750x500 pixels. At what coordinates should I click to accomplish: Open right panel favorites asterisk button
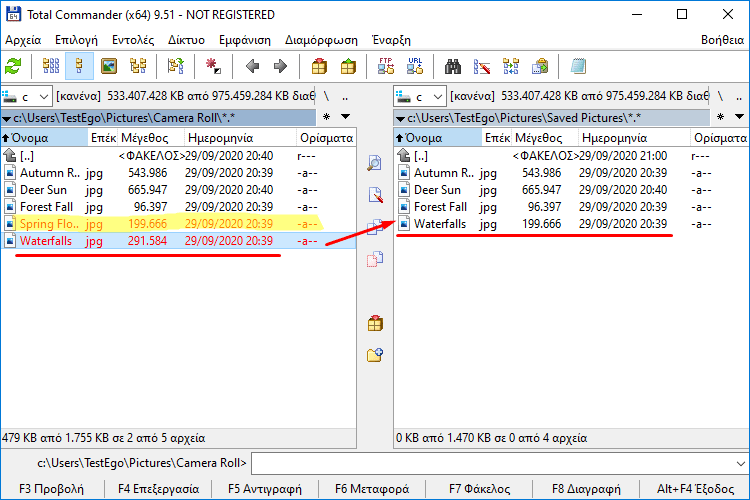[720, 116]
